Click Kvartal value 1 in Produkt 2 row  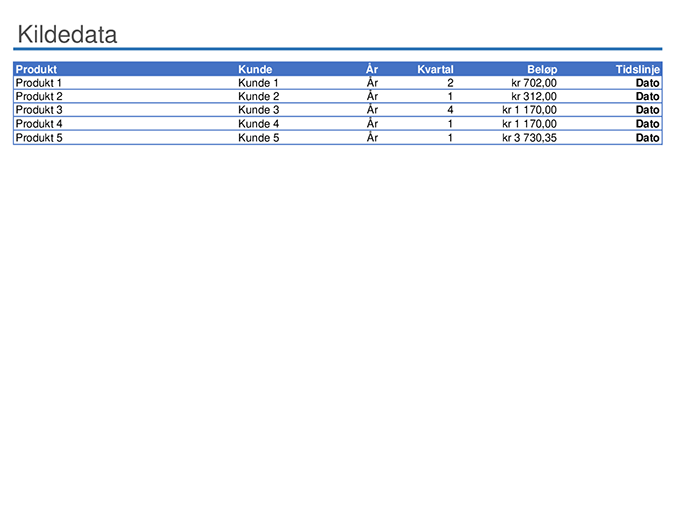[450, 96]
